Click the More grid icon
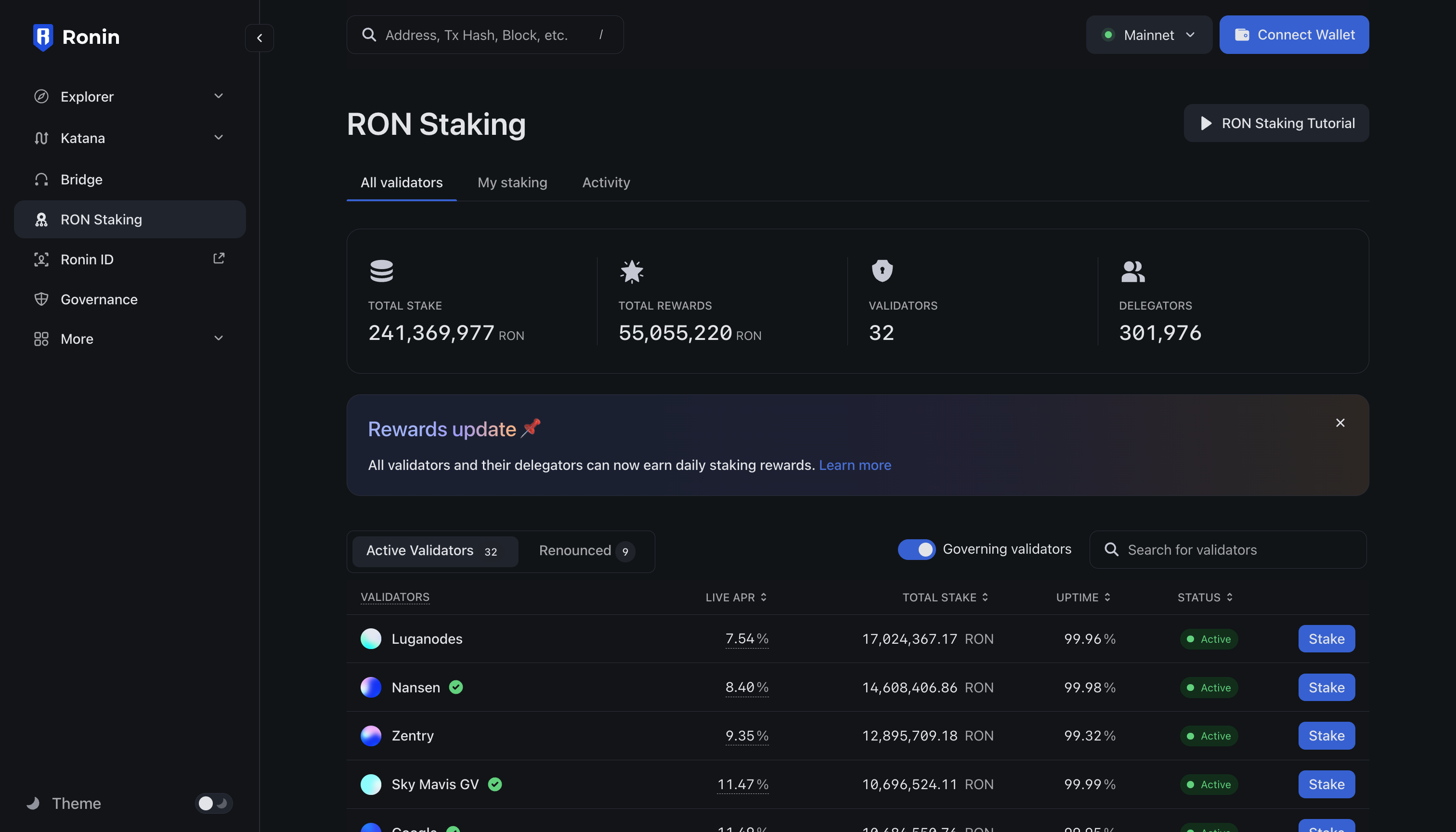The width and height of the screenshot is (1456, 832). (x=41, y=339)
